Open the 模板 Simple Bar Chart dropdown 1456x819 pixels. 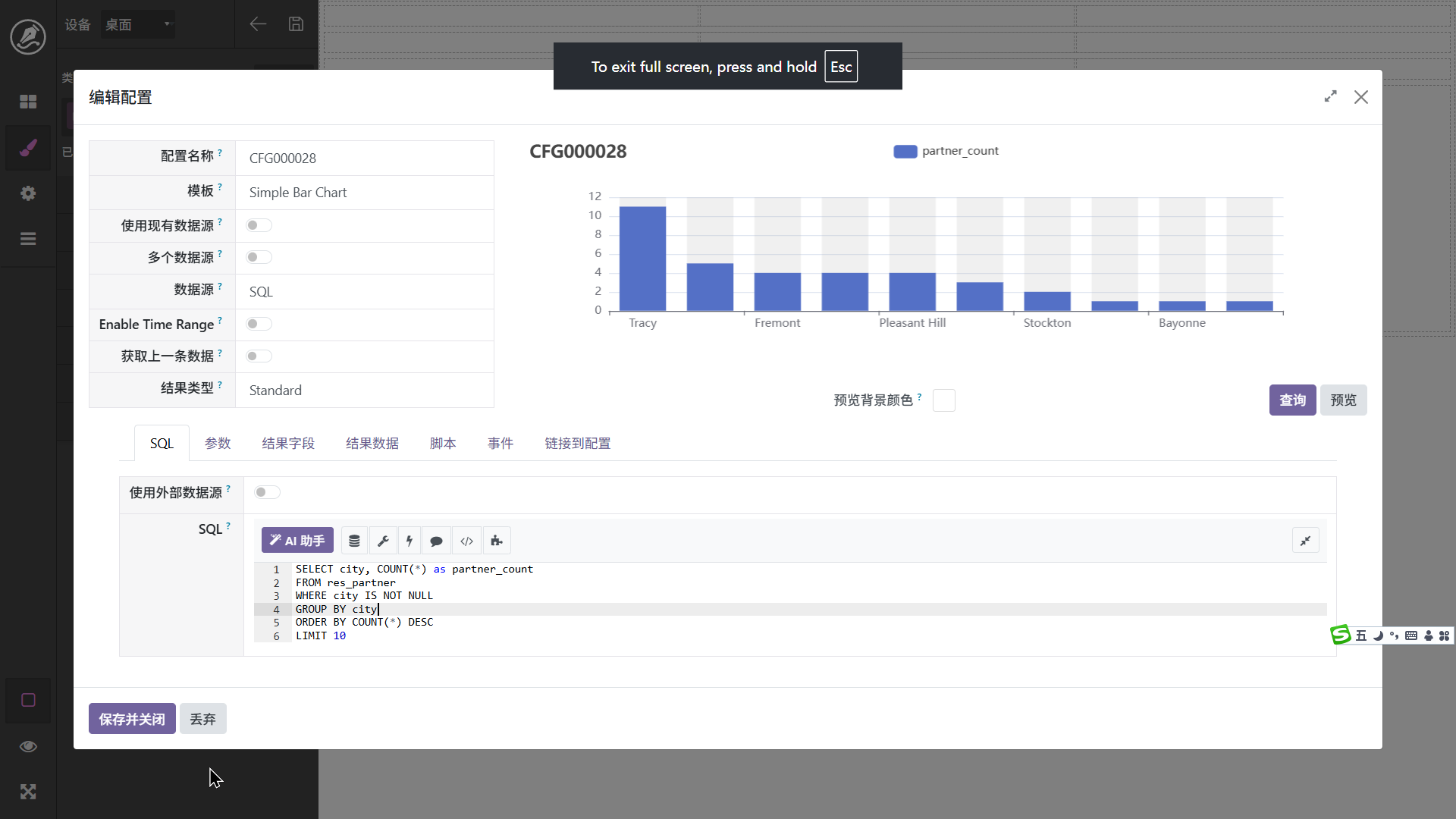pyautogui.click(x=364, y=193)
